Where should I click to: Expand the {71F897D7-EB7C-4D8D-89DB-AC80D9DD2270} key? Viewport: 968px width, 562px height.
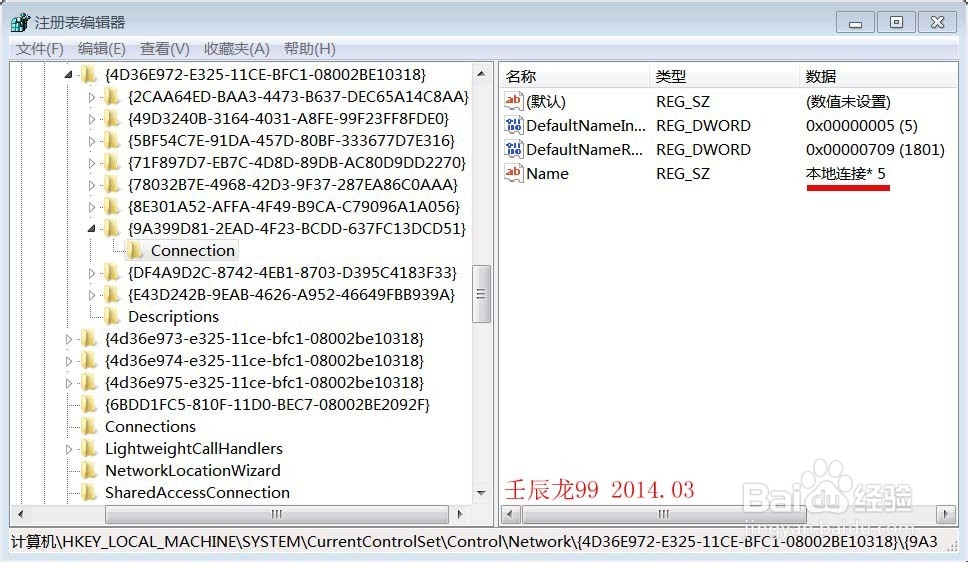click(91, 163)
